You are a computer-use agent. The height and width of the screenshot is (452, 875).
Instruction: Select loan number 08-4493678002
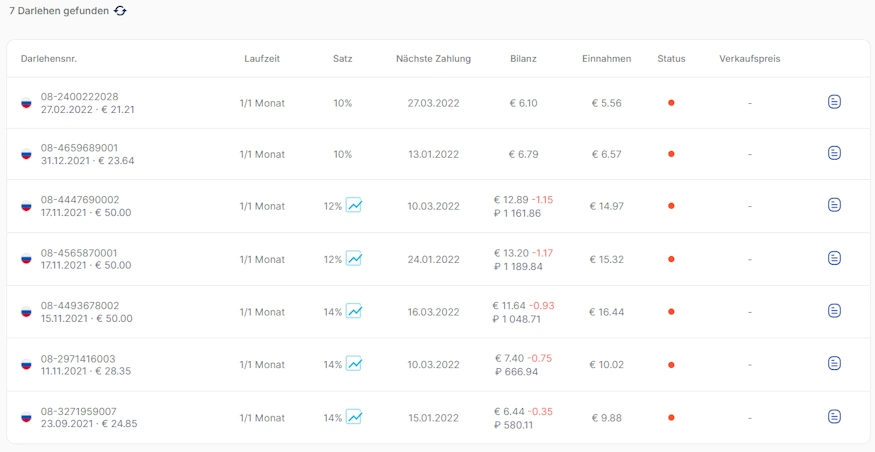[x=79, y=306]
